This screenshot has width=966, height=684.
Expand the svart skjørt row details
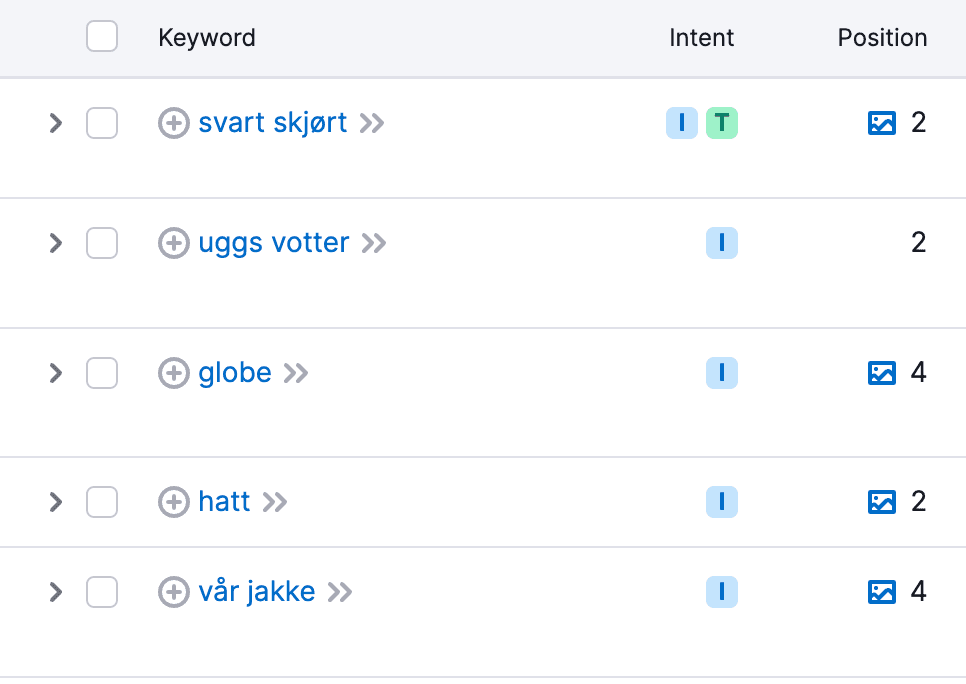56,123
